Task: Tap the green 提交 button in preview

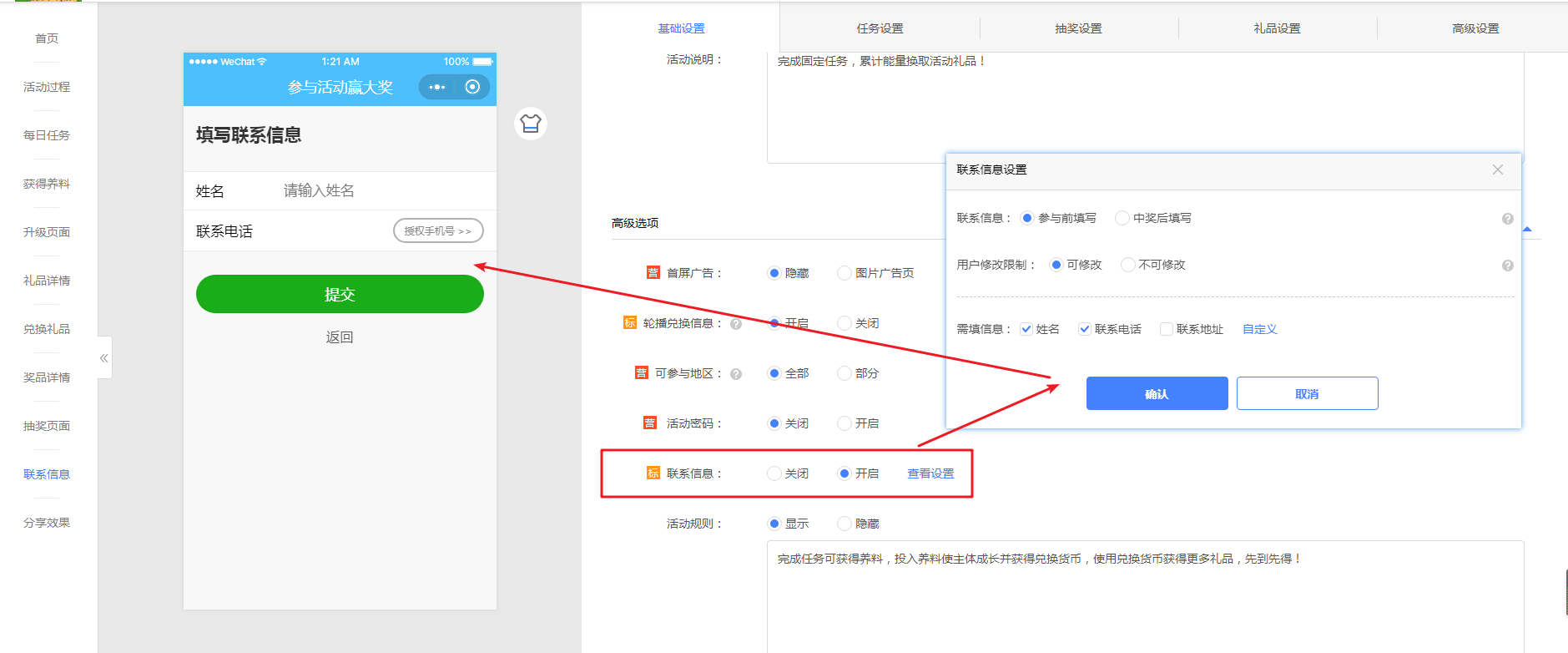Action: pos(340,294)
